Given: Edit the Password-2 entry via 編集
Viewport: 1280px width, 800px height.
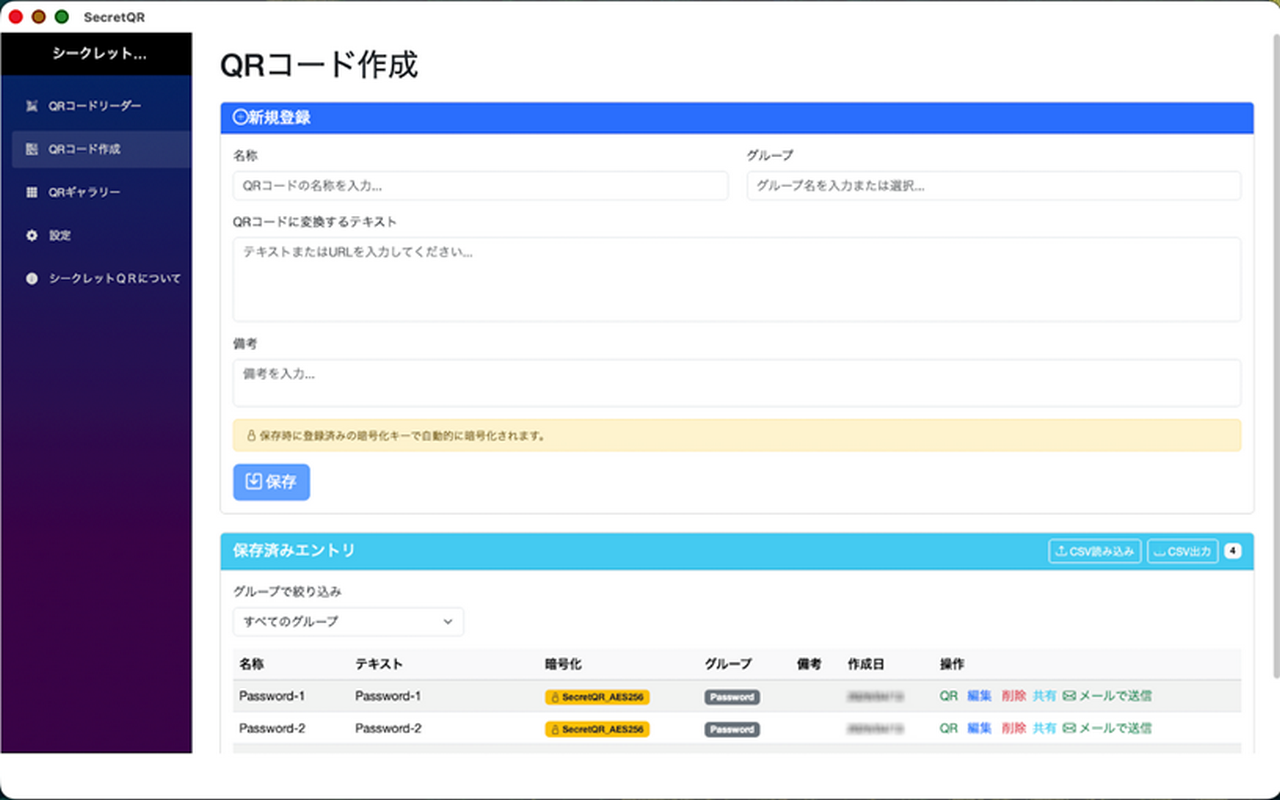Looking at the screenshot, I should 979,728.
